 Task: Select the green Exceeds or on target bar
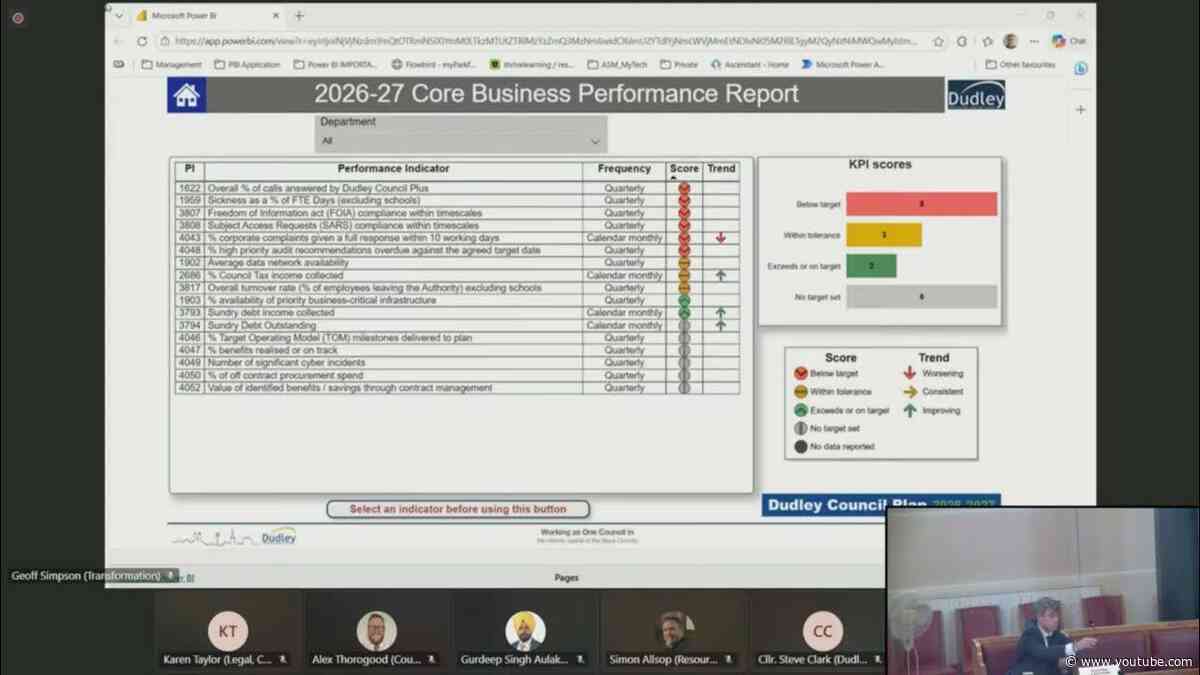tap(871, 266)
